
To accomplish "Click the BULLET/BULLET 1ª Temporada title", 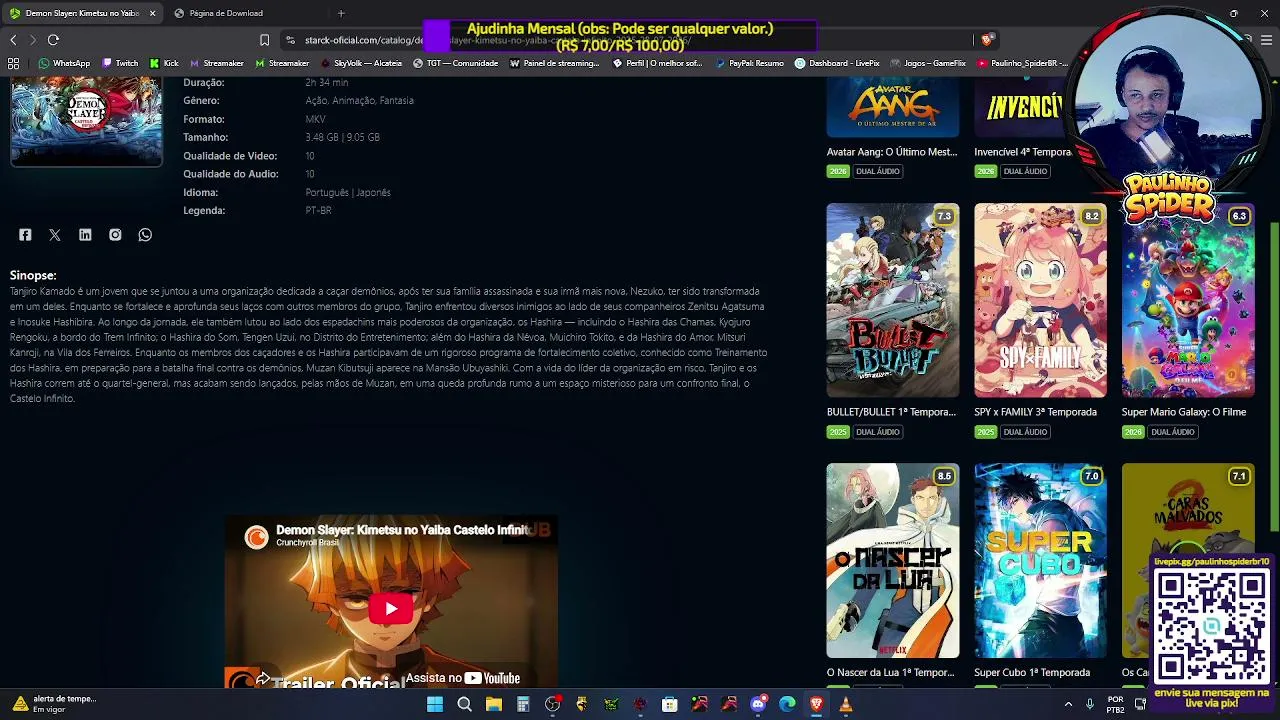I will [x=893, y=412].
